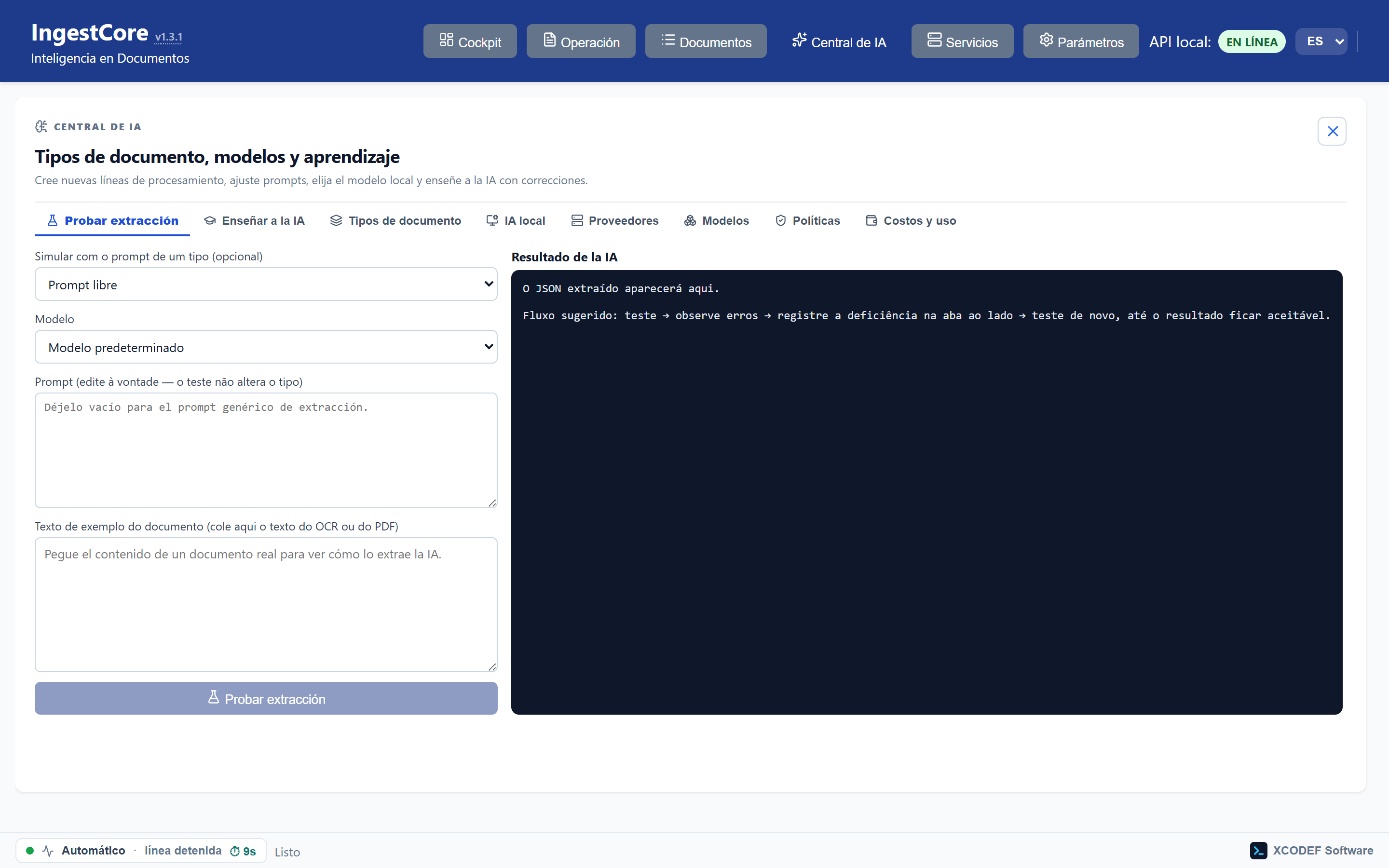This screenshot has height=868, width=1389.
Task: Click the shield icon on Políticas tab
Action: pos(781,220)
